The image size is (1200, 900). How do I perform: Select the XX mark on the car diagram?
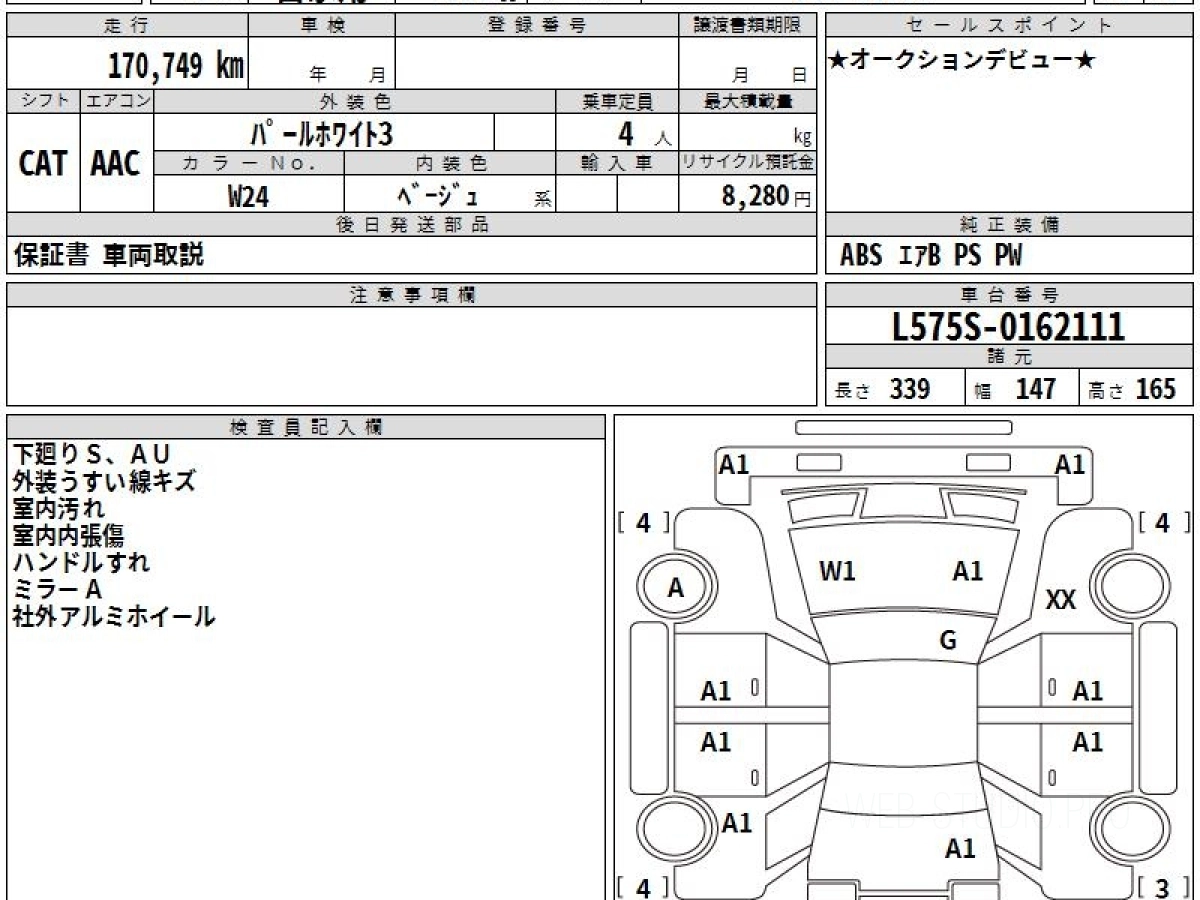[1060, 600]
